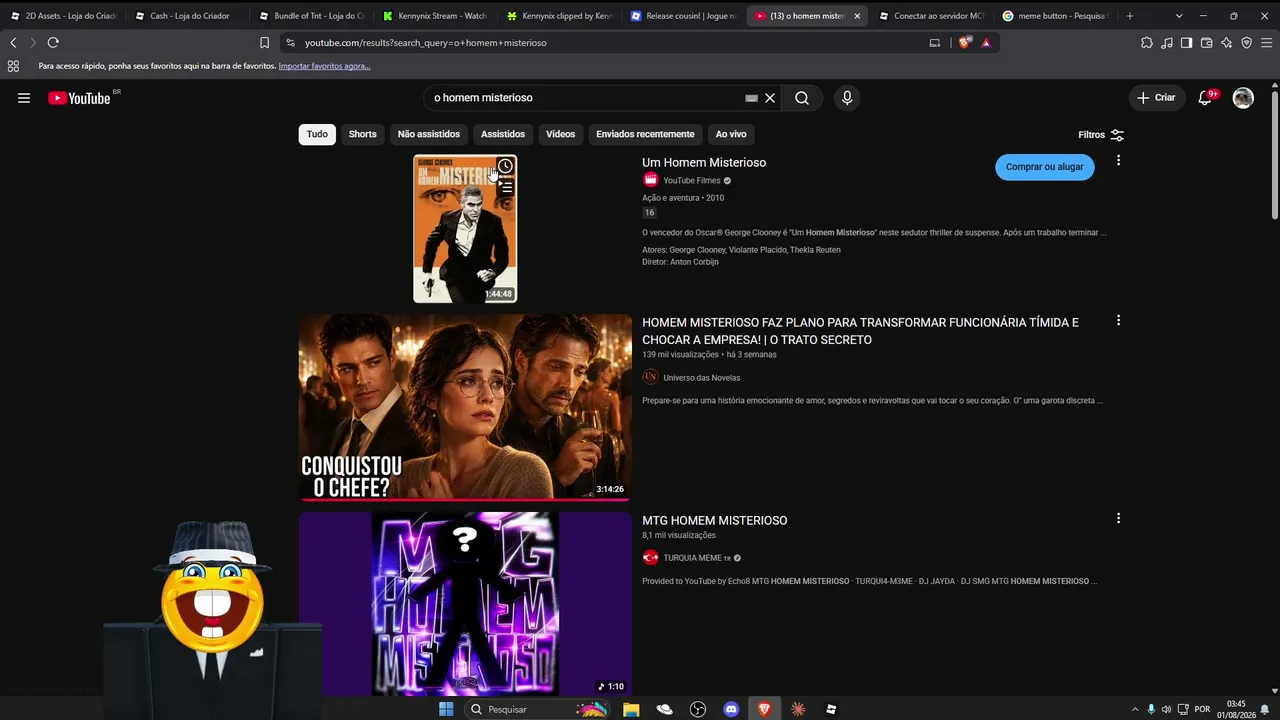Screen dimensions: 1280x720
Task: View site information next to URL
Action: click(290, 43)
